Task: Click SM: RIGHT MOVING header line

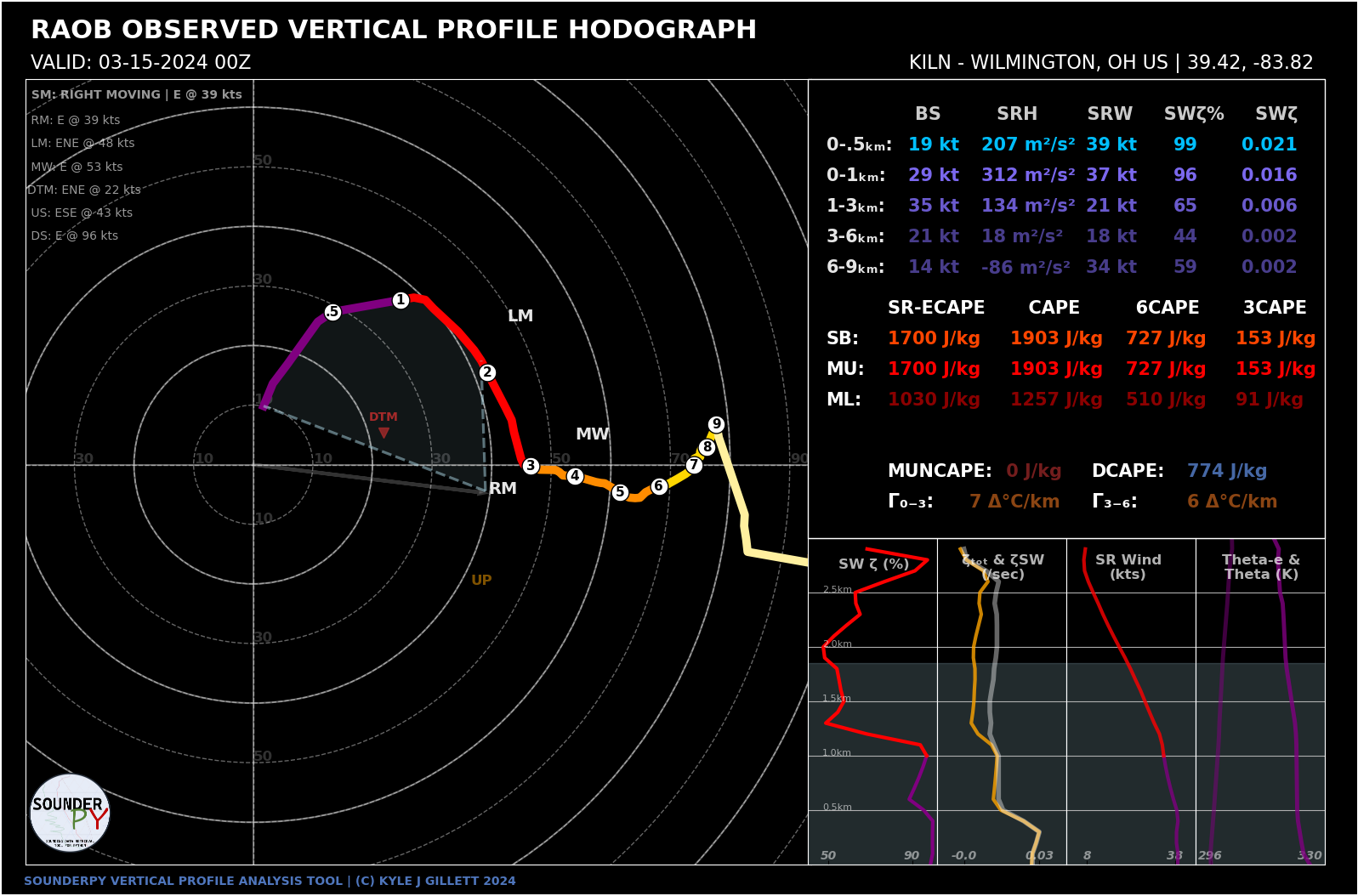Action: [137, 95]
